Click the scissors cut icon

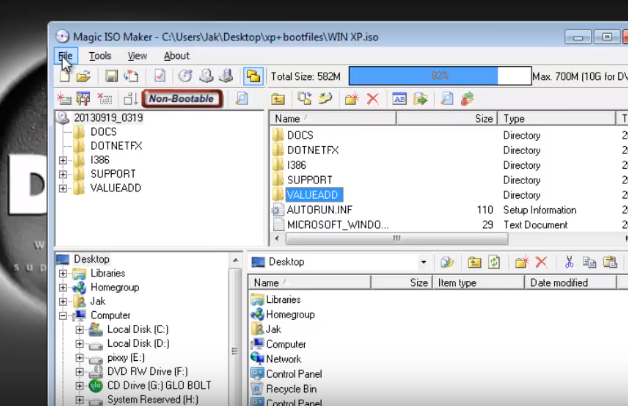(x=568, y=262)
